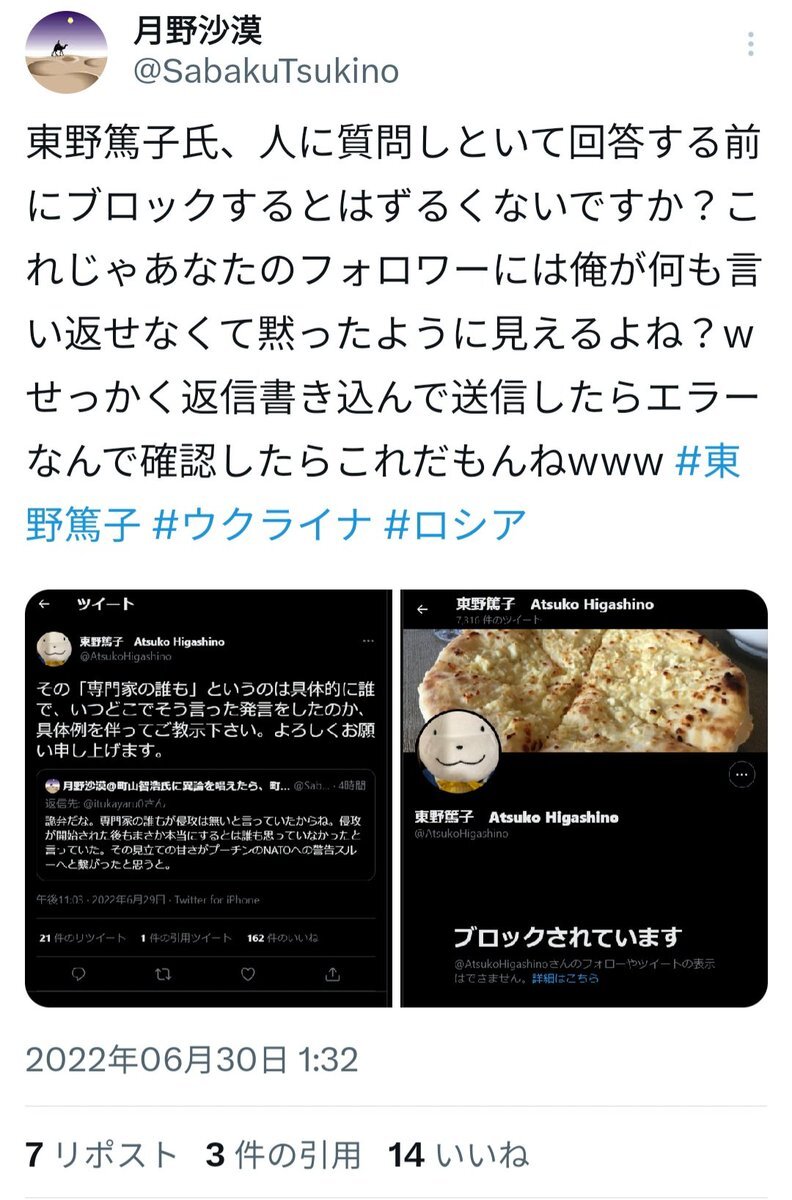This screenshot has height=1200, width=792.
Task: Tap retweet icon in embedded tweet
Action: pyautogui.click(x=165, y=973)
